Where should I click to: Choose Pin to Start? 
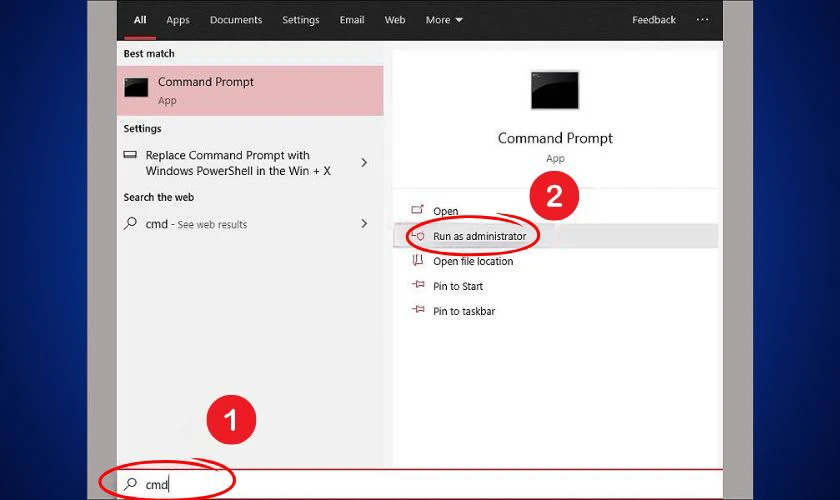point(458,286)
